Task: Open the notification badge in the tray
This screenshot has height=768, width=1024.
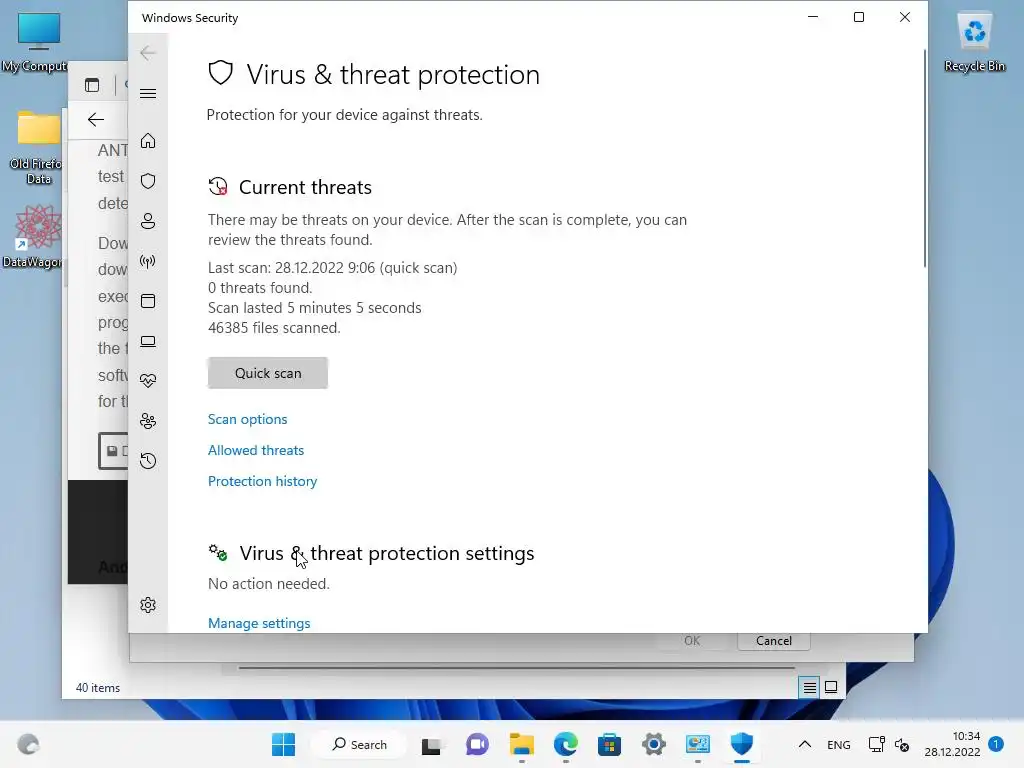Action: 996,744
